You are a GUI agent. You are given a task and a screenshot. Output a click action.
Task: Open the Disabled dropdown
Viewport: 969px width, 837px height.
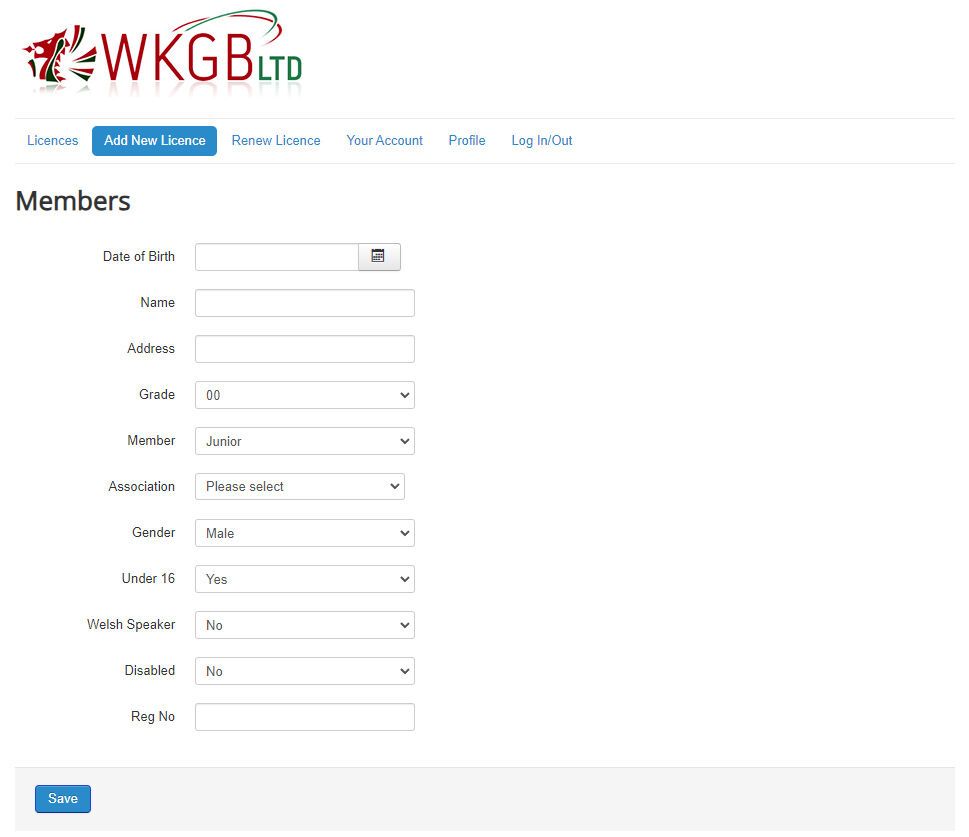click(304, 671)
